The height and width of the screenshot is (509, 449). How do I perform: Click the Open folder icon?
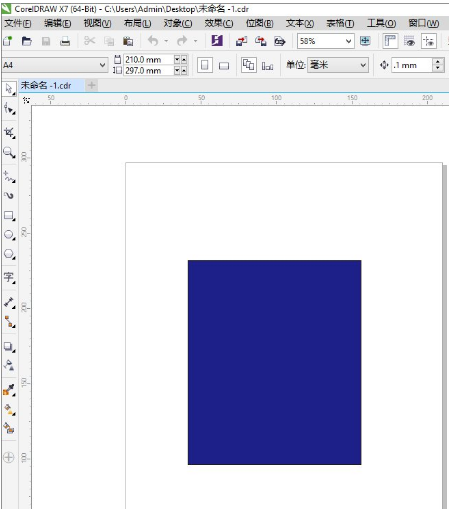point(27,41)
